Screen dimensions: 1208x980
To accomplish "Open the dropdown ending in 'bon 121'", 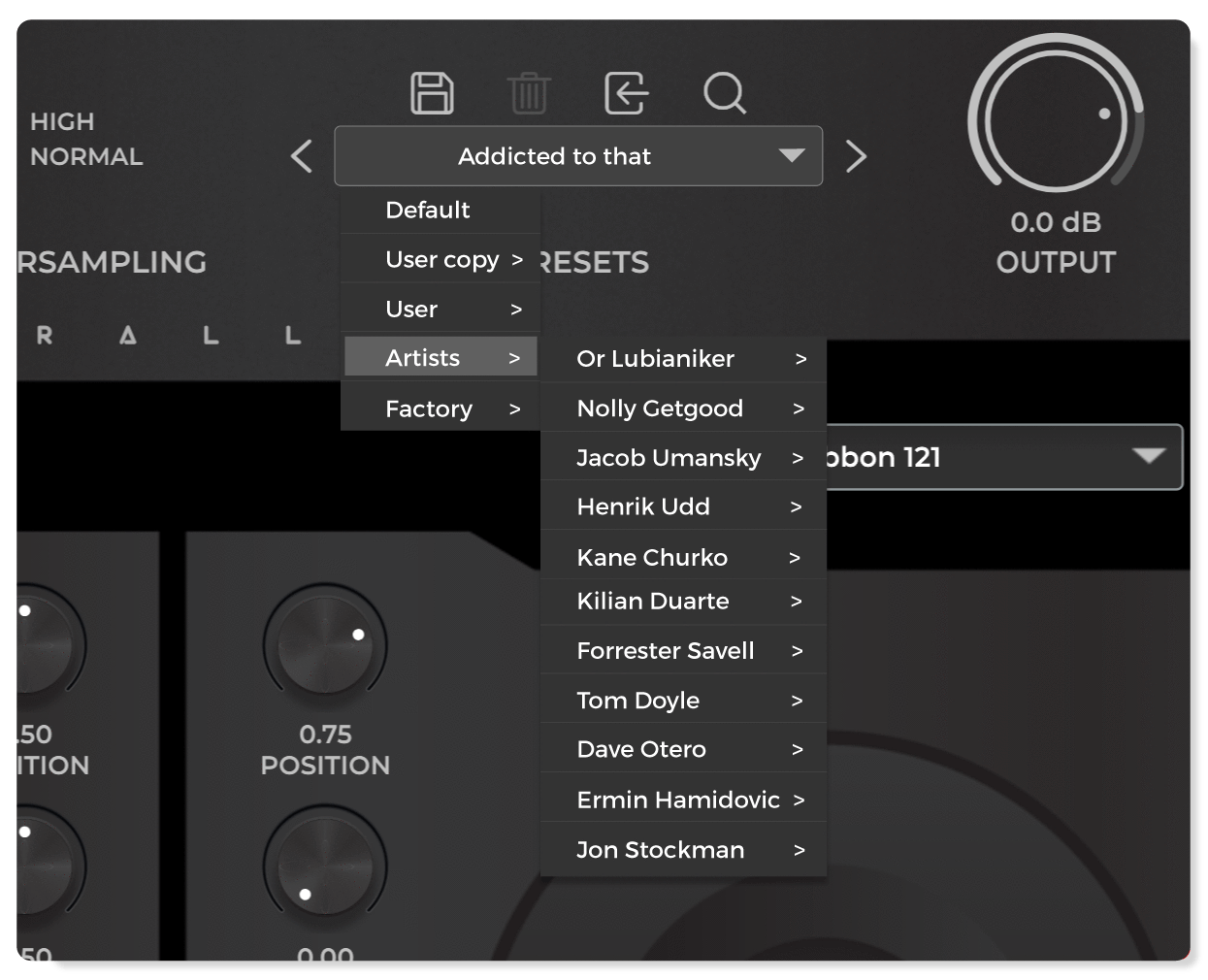I will pos(1004,457).
